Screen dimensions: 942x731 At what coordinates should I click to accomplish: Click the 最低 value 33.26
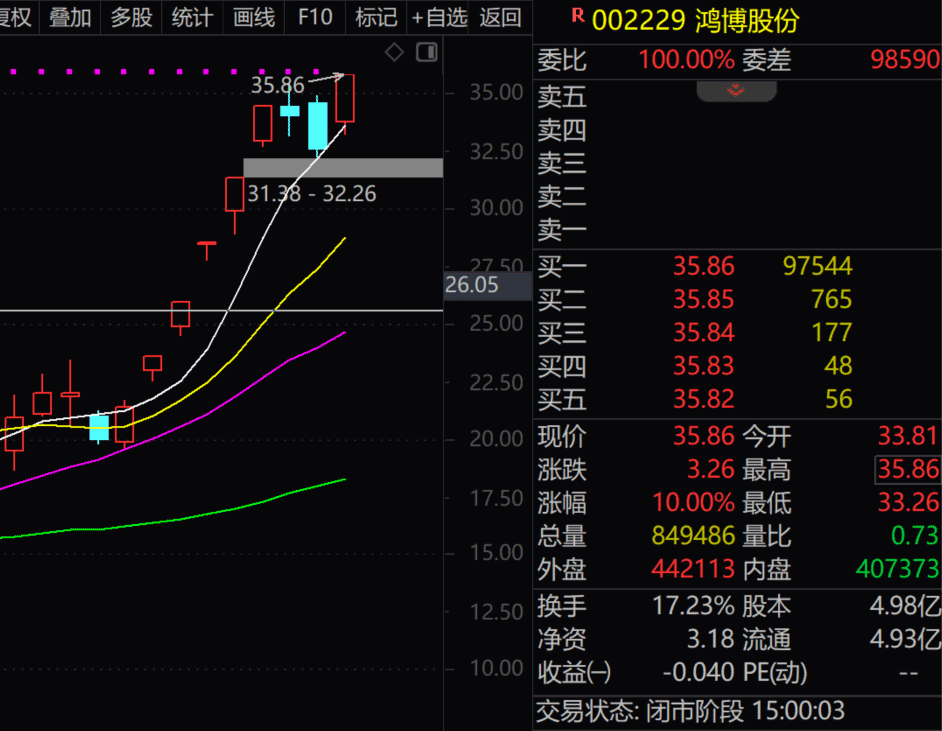(x=907, y=502)
